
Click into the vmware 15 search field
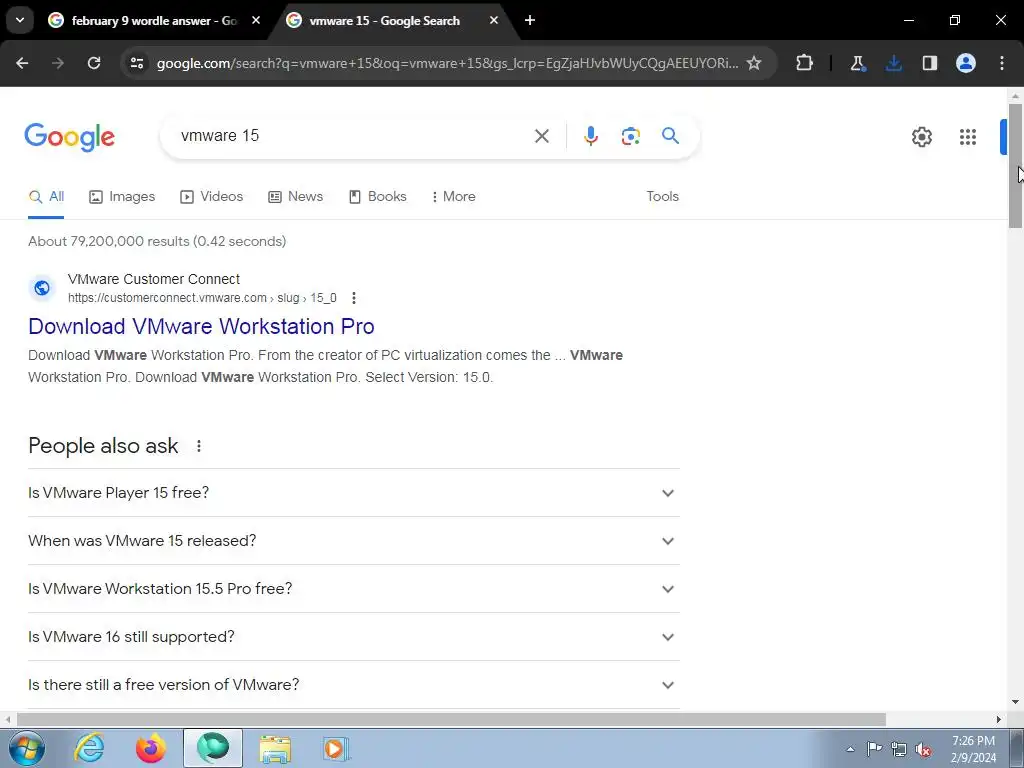[x=353, y=136]
